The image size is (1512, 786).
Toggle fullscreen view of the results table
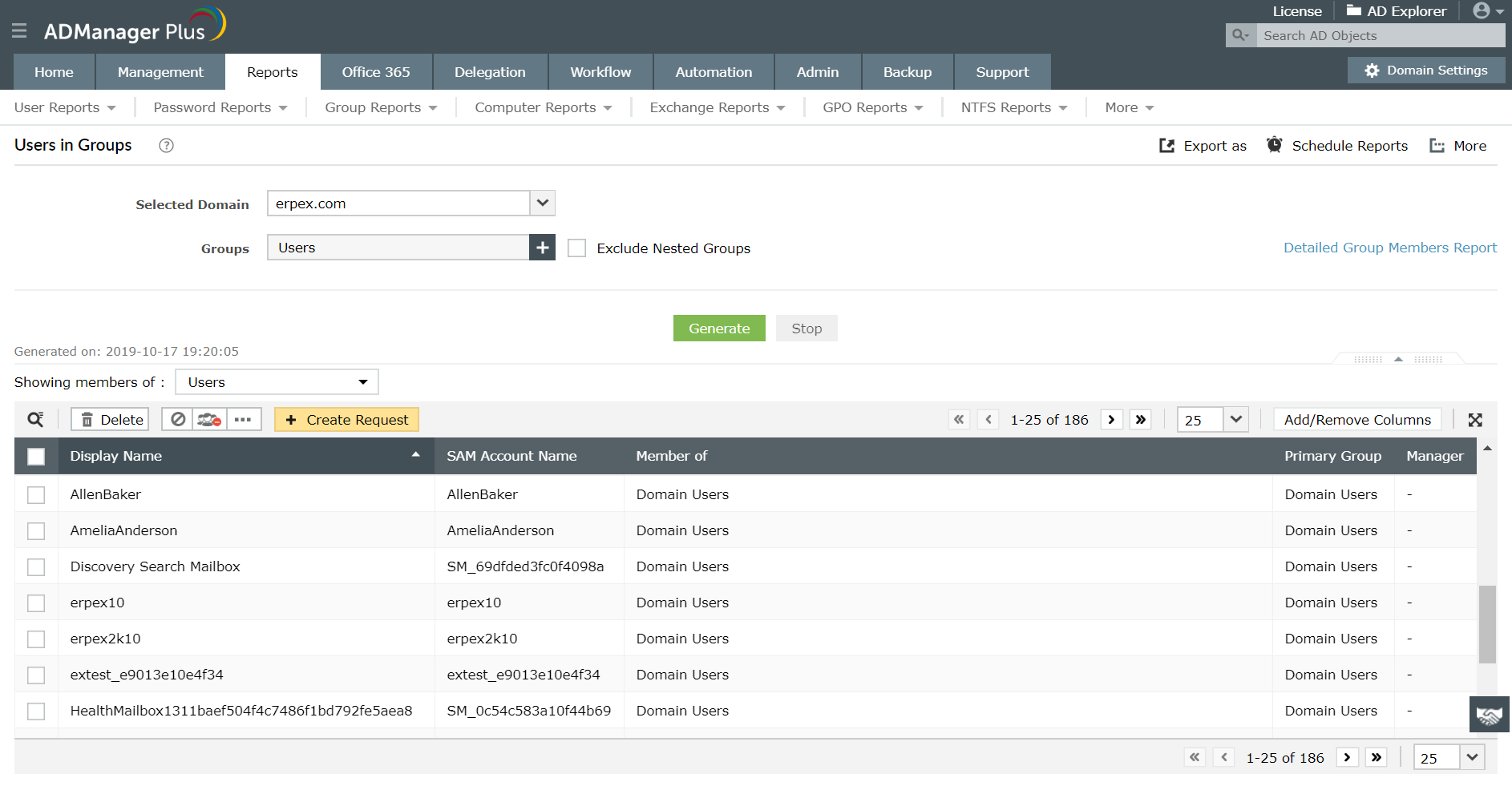pyautogui.click(x=1475, y=420)
